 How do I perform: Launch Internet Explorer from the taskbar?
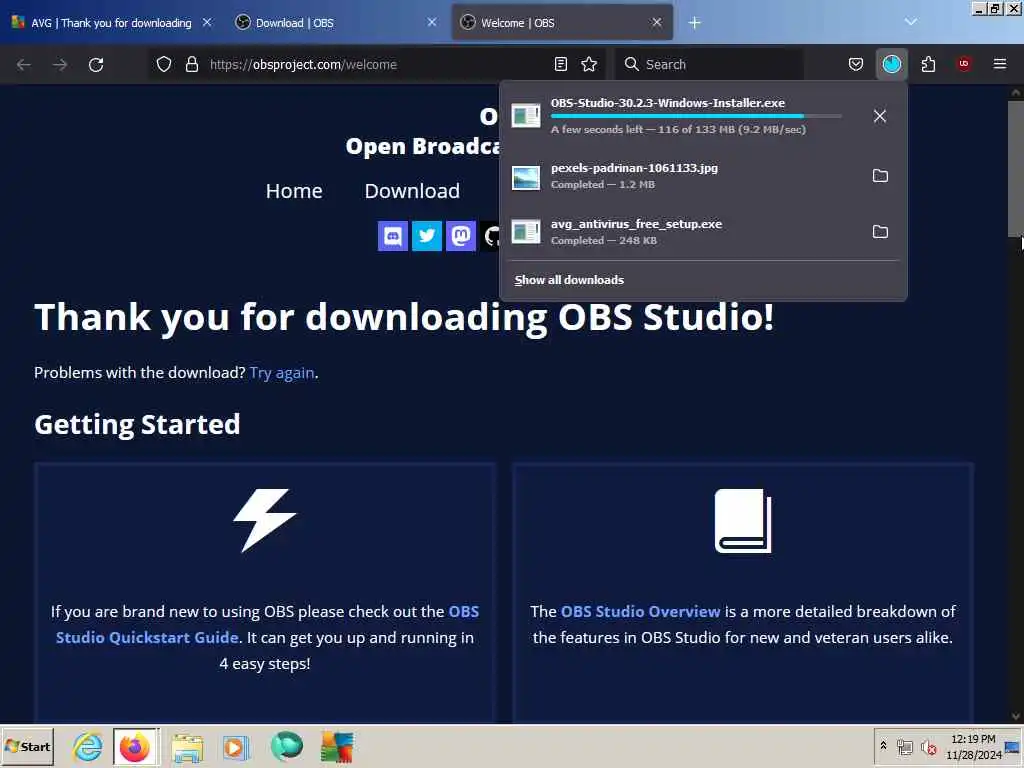click(x=88, y=746)
